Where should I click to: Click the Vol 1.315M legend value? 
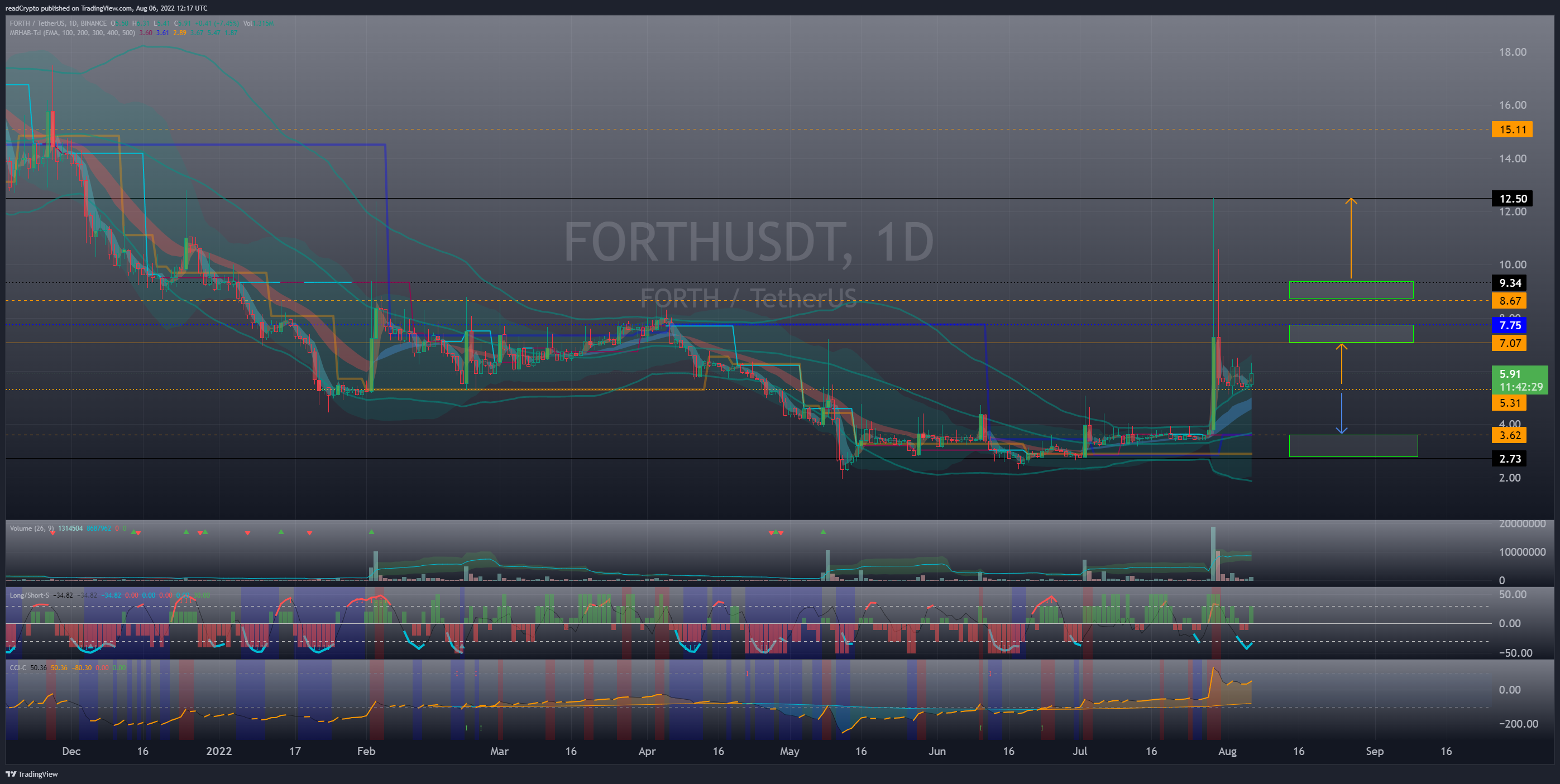[259, 23]
